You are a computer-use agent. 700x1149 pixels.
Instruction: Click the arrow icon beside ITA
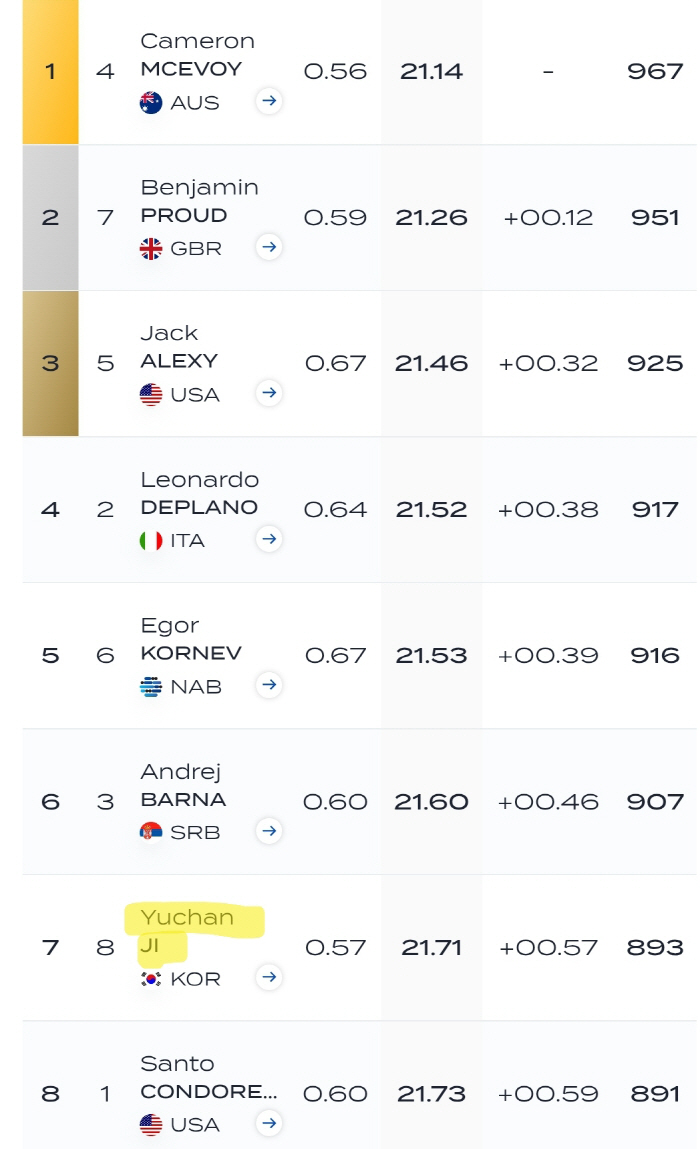(269, 539)
